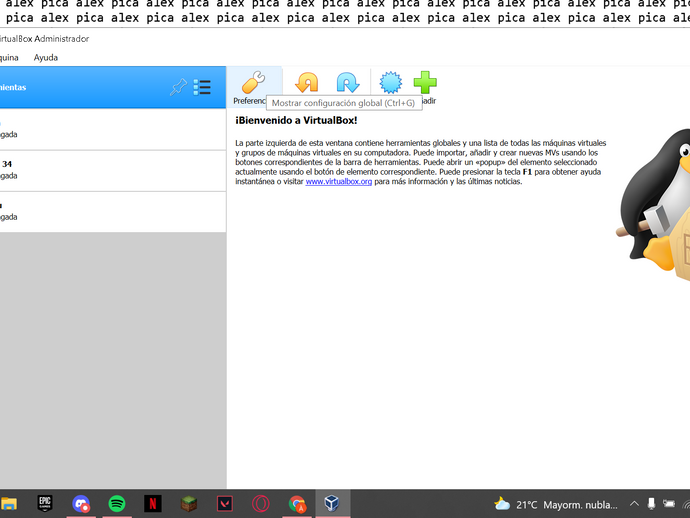The image size is (690, 518).
Task: Open Preferencias with the wrench icon
Action: point(254,87)
